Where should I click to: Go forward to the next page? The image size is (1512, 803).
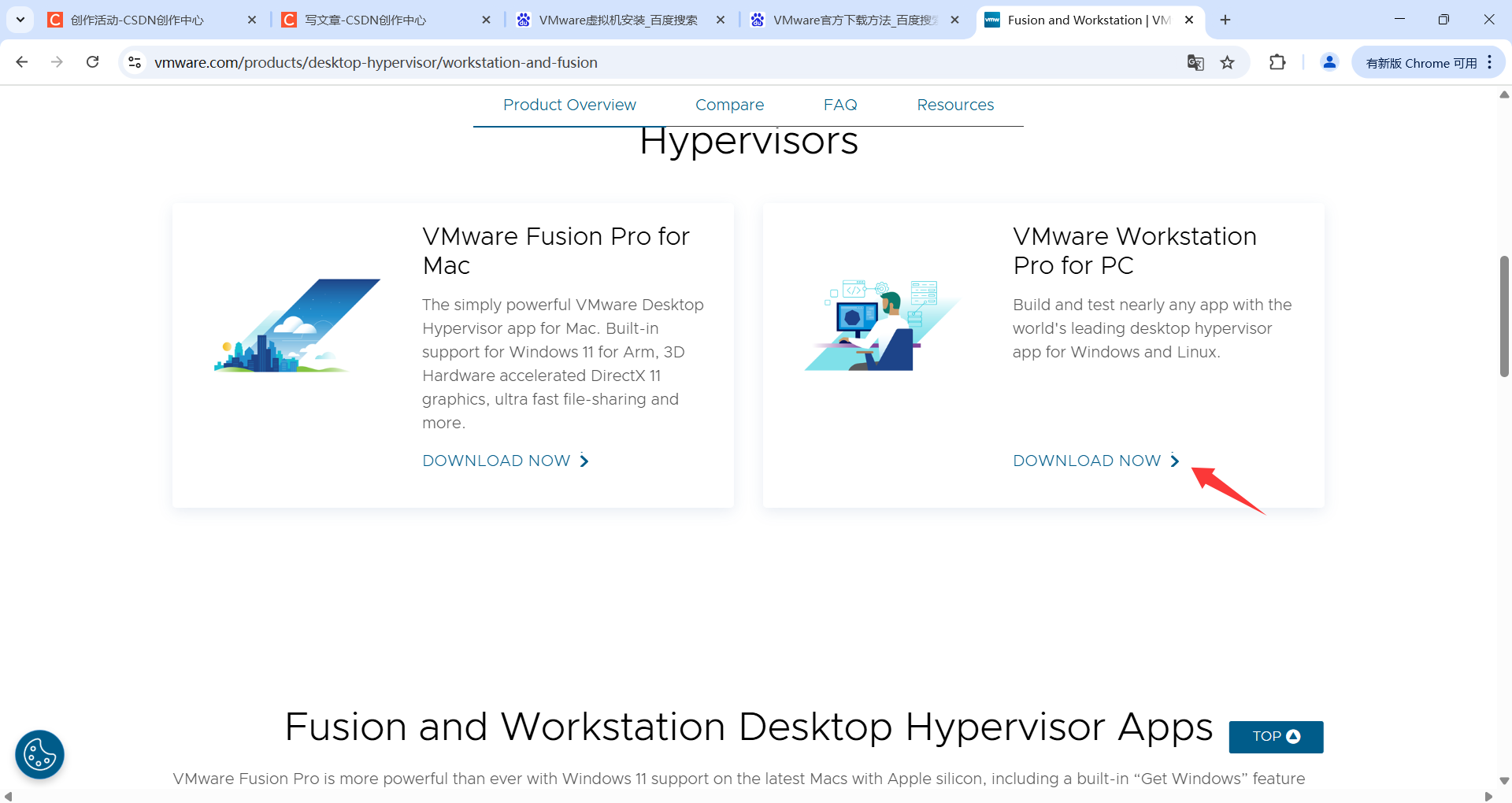coord(57,61)
